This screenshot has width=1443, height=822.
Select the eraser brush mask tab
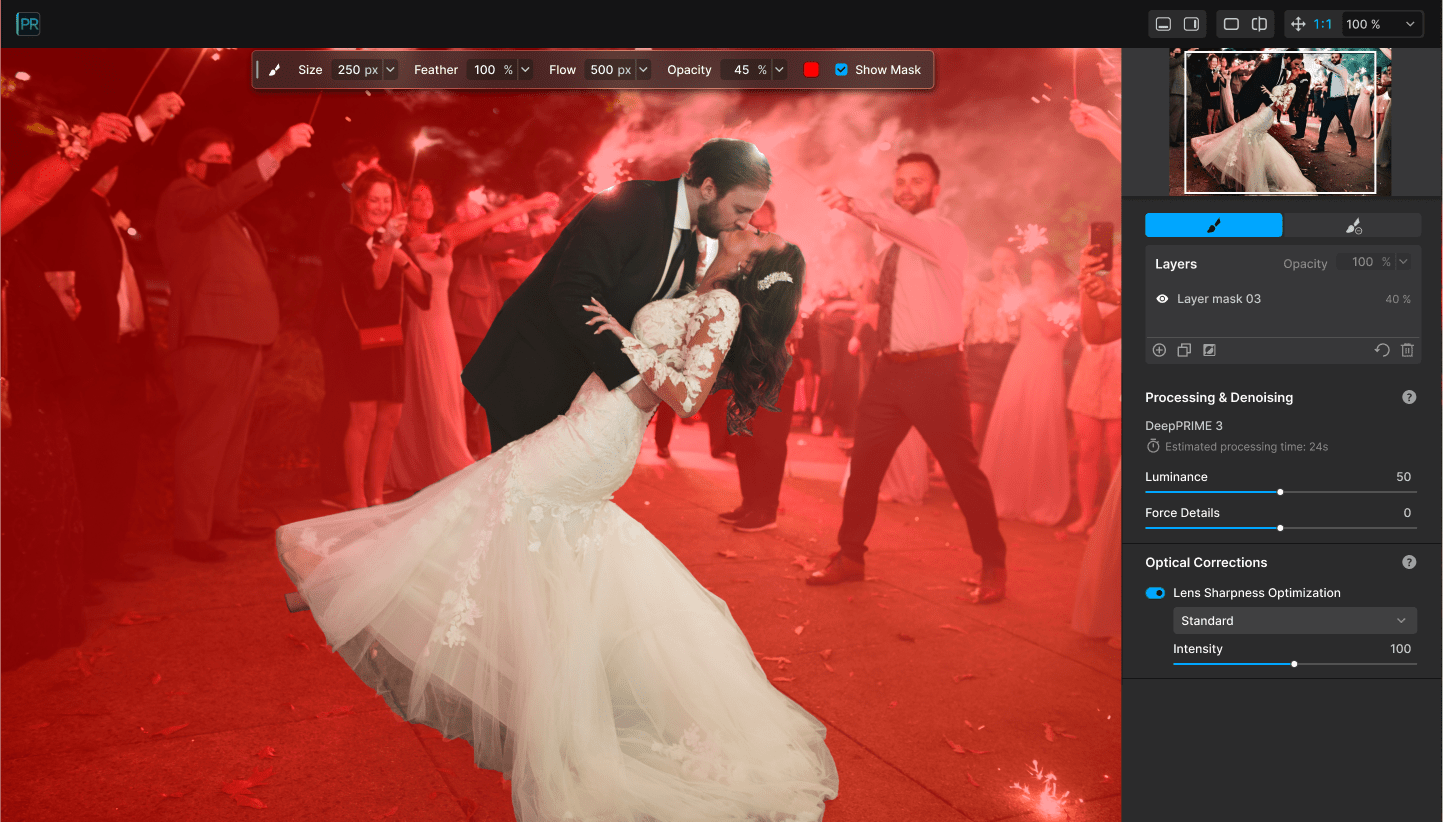click(x=1352, y=225)
